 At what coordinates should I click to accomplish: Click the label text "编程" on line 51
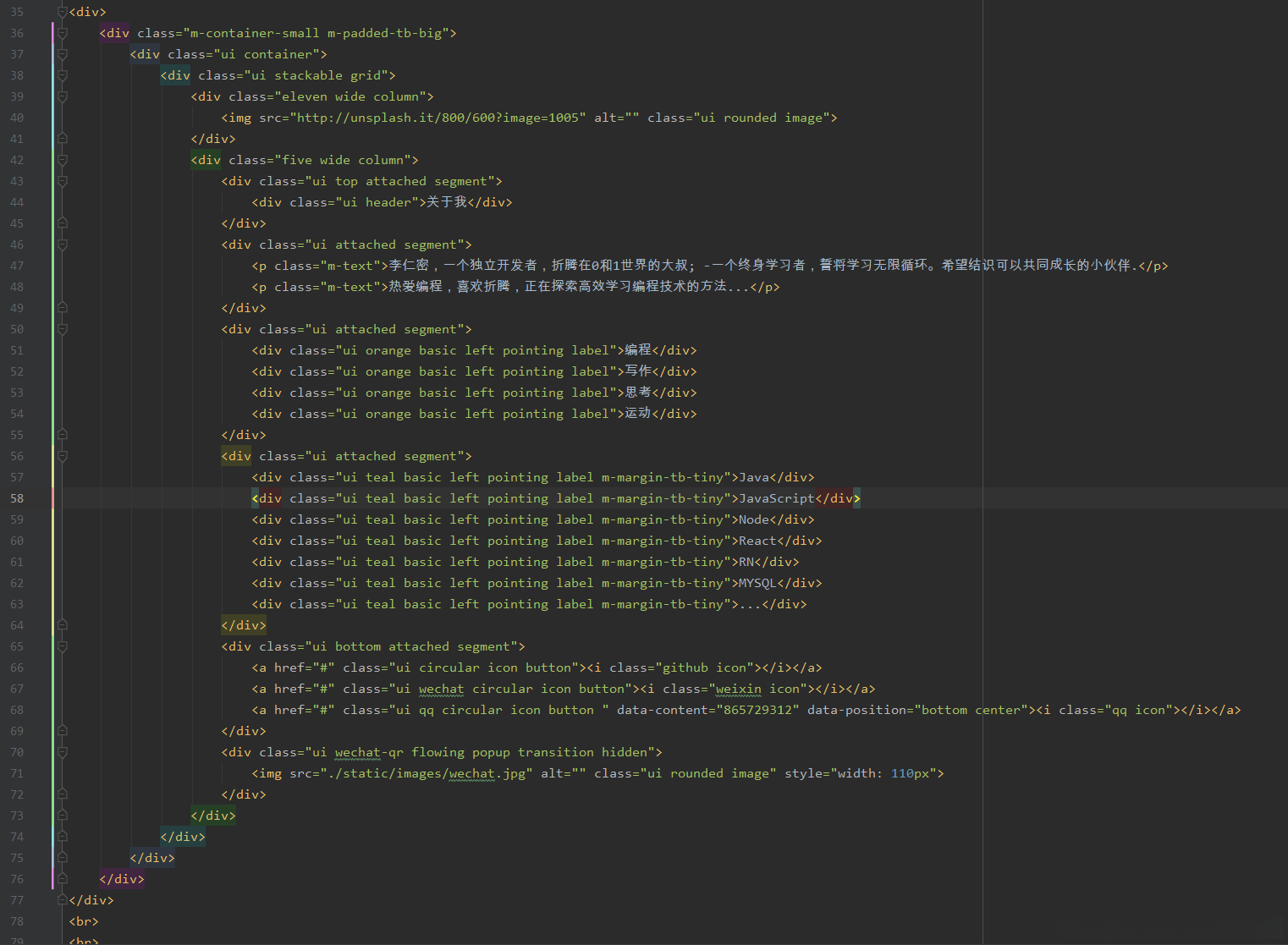pos(638,350)
